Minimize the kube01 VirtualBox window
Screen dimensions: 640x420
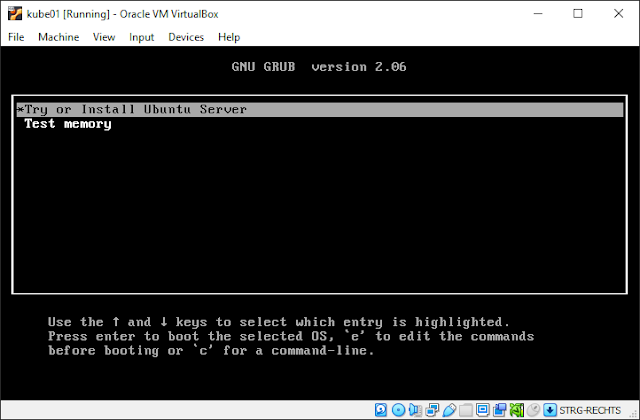coord(538,13)
